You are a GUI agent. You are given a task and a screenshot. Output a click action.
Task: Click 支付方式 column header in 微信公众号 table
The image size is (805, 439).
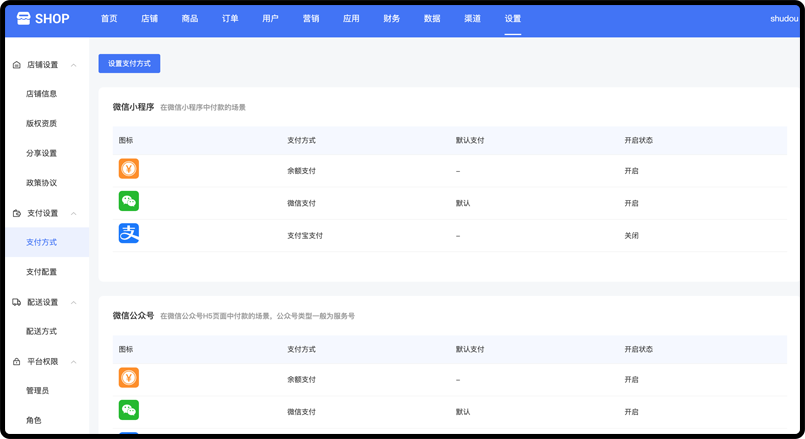click(301, 349)
